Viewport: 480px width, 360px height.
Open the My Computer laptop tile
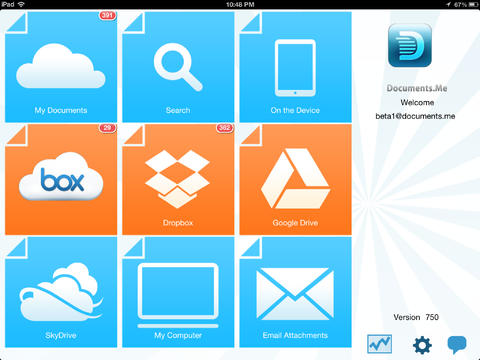point(178,292)
